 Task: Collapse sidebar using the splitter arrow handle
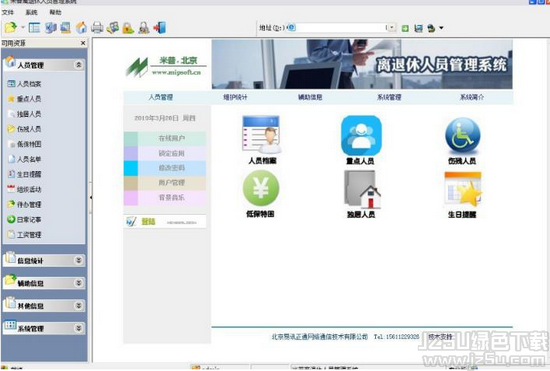pos(90,198)
